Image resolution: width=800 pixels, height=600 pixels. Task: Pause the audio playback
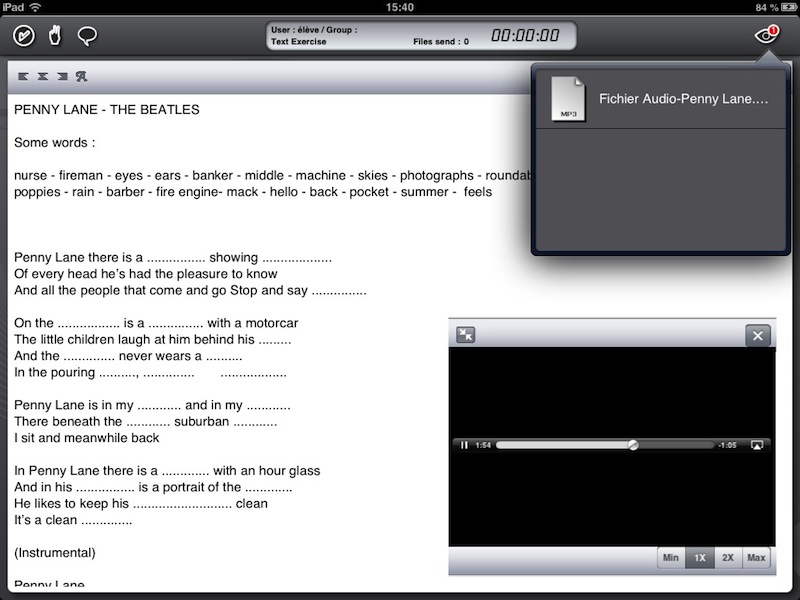coord(465,445)
